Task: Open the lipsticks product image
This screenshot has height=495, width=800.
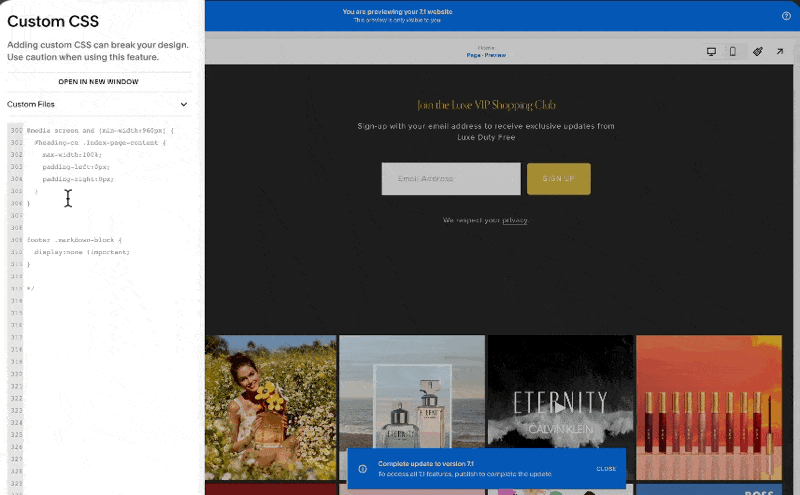Action: tap(709, 407)
